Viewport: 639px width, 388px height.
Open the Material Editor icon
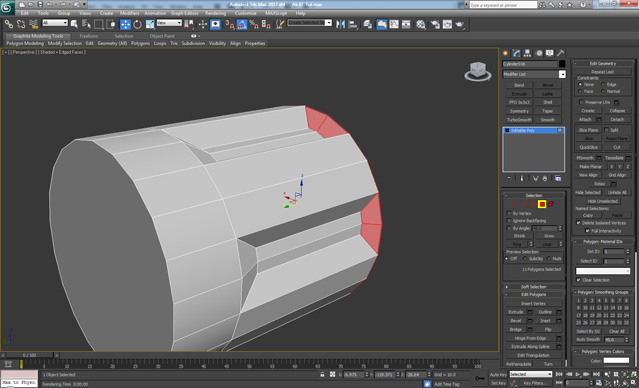(421, 24)
